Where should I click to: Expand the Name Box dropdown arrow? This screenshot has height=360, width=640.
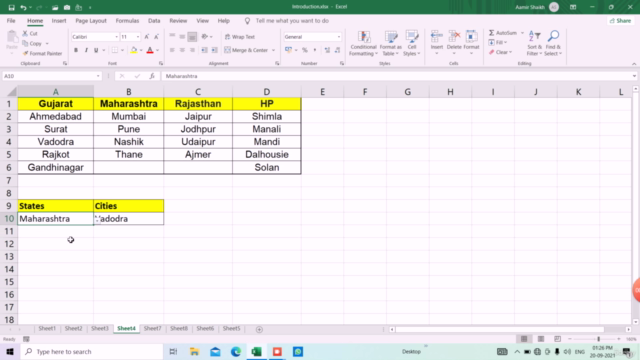98,76
